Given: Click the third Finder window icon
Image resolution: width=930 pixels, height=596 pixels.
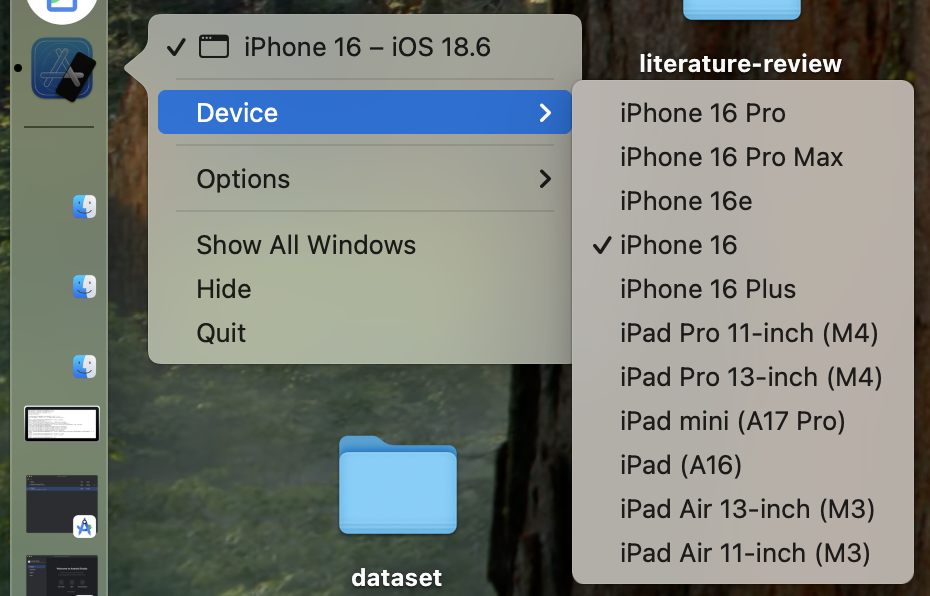Looking at the screenshot, I should (84, 367).
